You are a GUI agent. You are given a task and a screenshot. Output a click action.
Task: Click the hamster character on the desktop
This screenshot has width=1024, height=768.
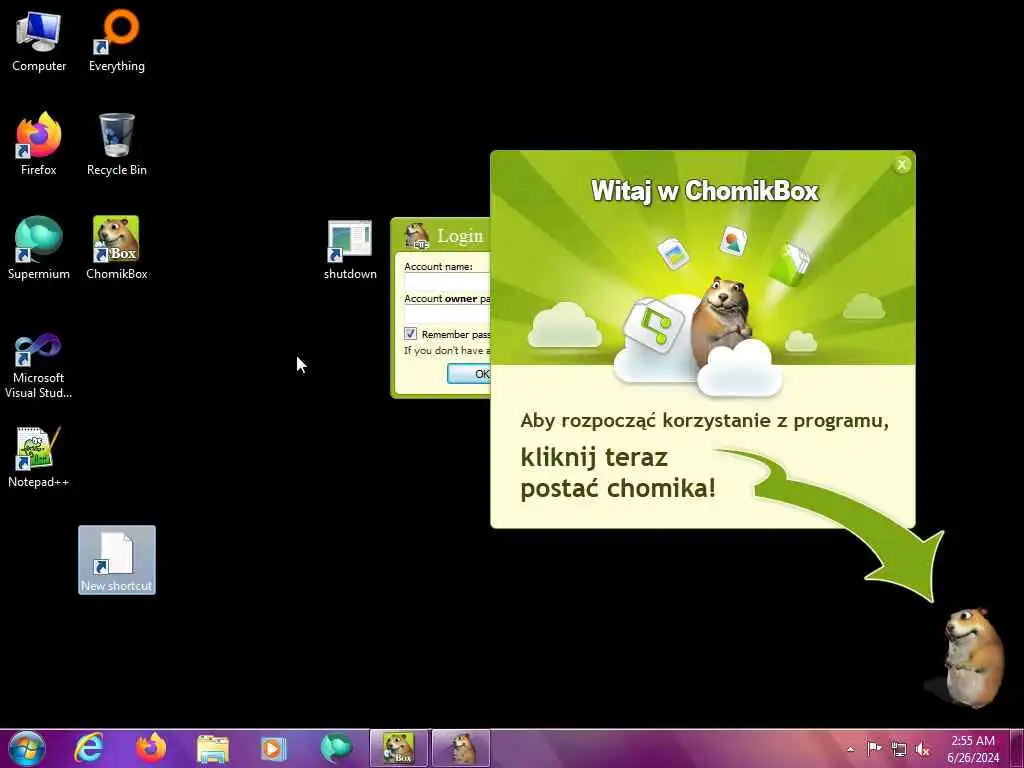[974, 656]
